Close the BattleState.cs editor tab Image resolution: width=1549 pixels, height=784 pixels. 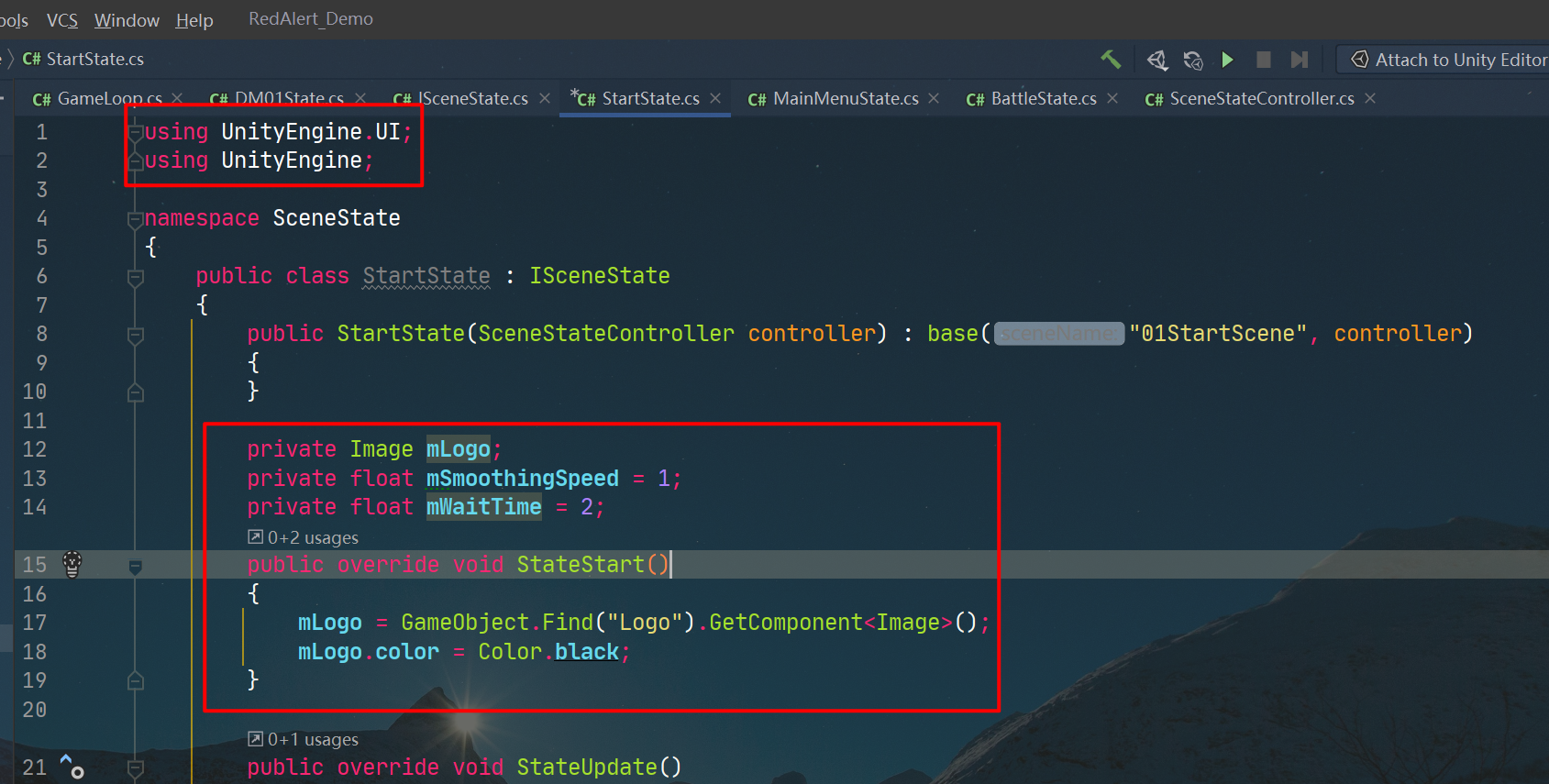coord(1112,98)
